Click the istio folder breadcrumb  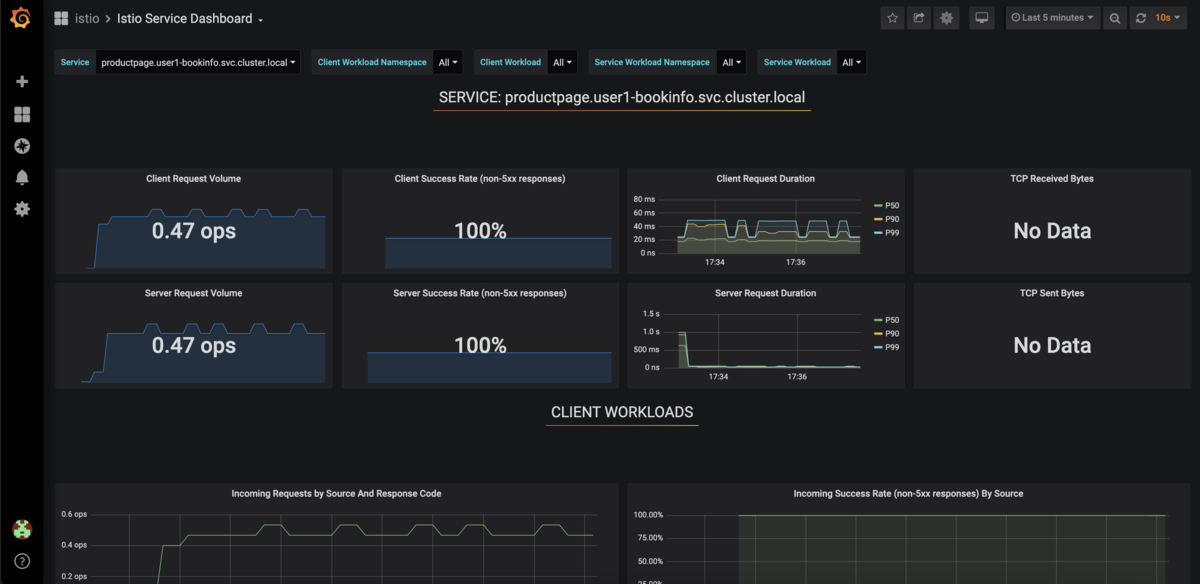tap(87, 18)
